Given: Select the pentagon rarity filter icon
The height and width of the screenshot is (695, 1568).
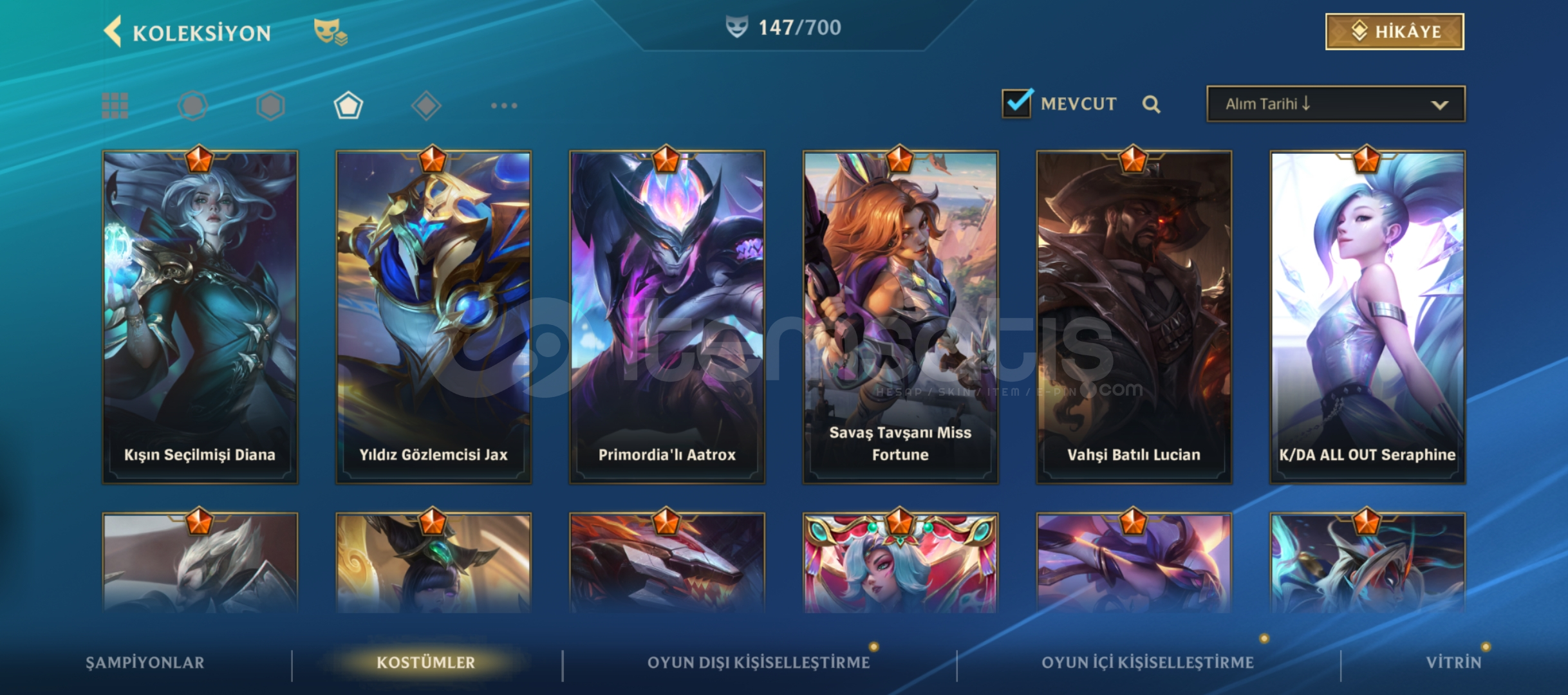Looking at the screenshot, I should tap(348, 106).
